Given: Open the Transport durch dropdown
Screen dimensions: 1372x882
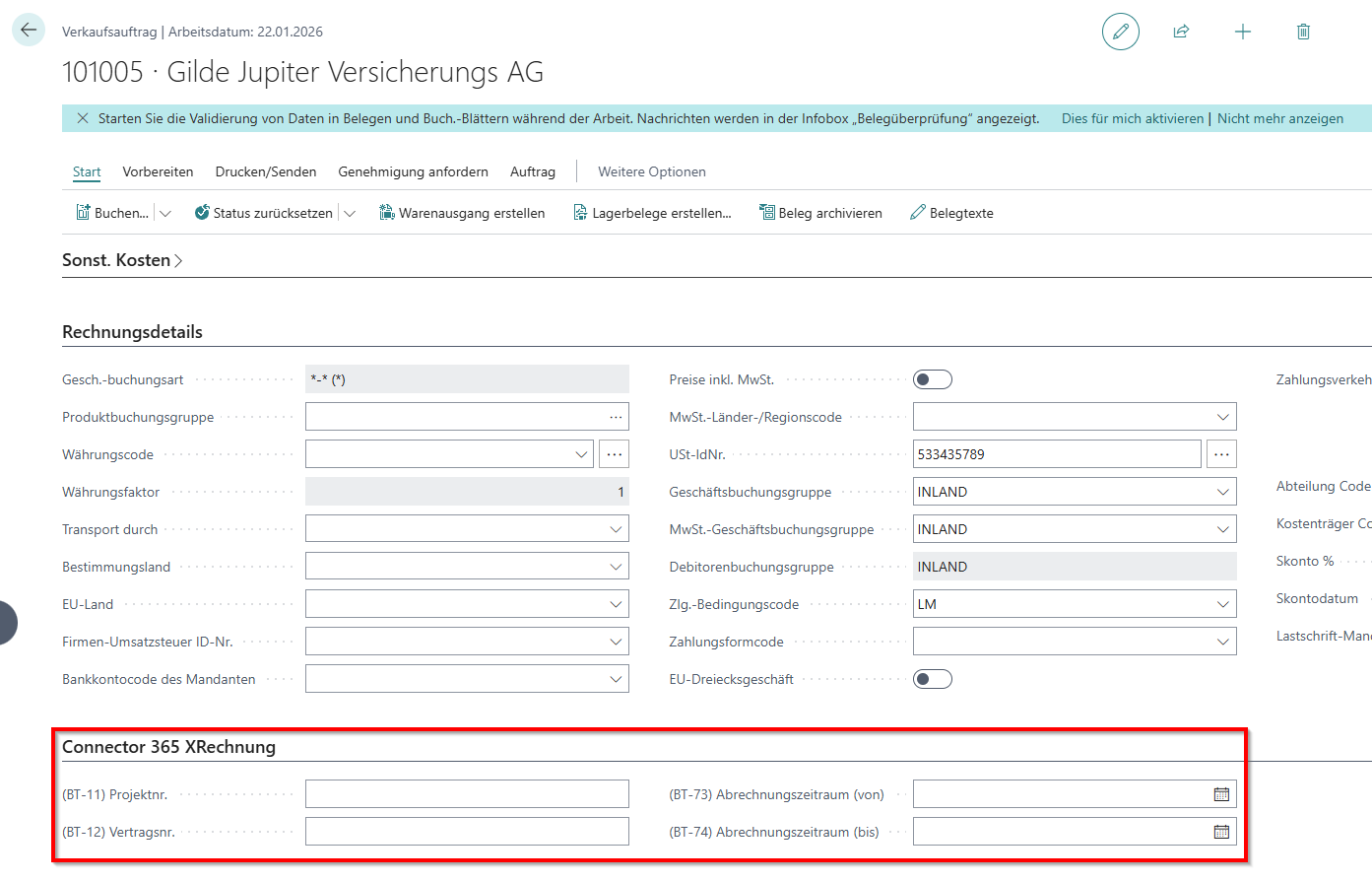Looking at the screenshot, I should point(616,529).
